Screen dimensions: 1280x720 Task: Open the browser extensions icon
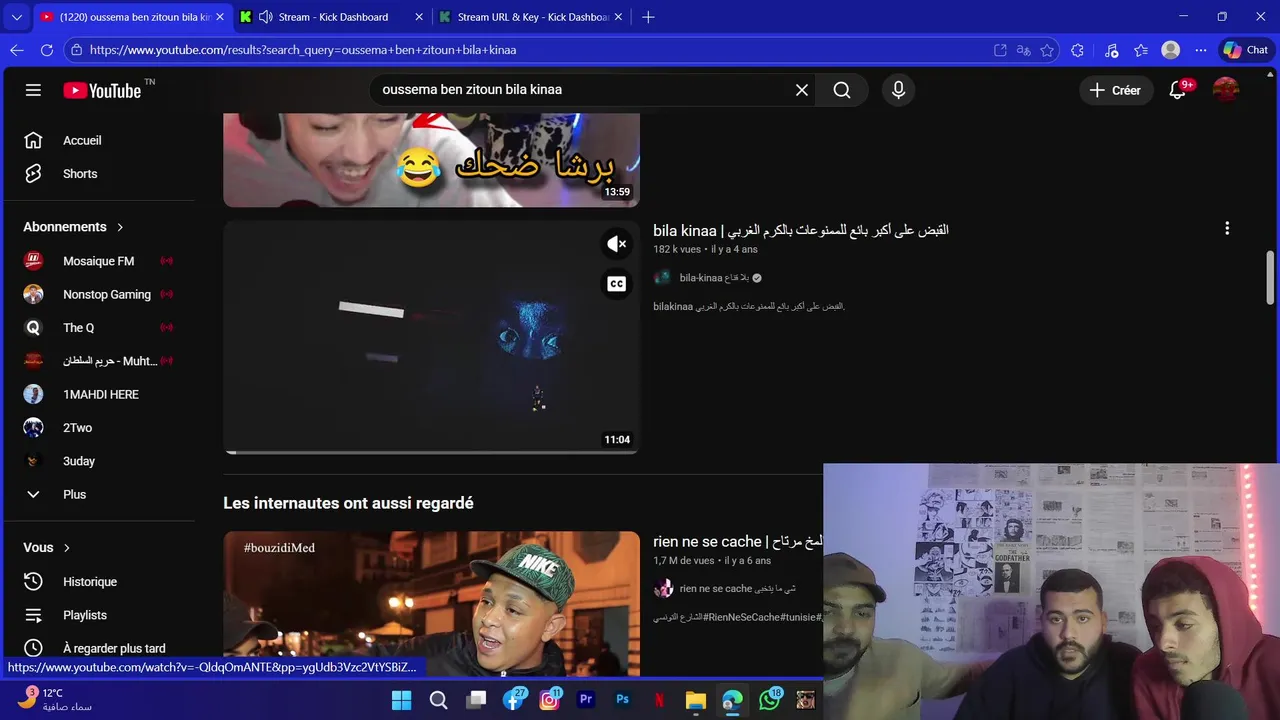tap(1077, 50)
